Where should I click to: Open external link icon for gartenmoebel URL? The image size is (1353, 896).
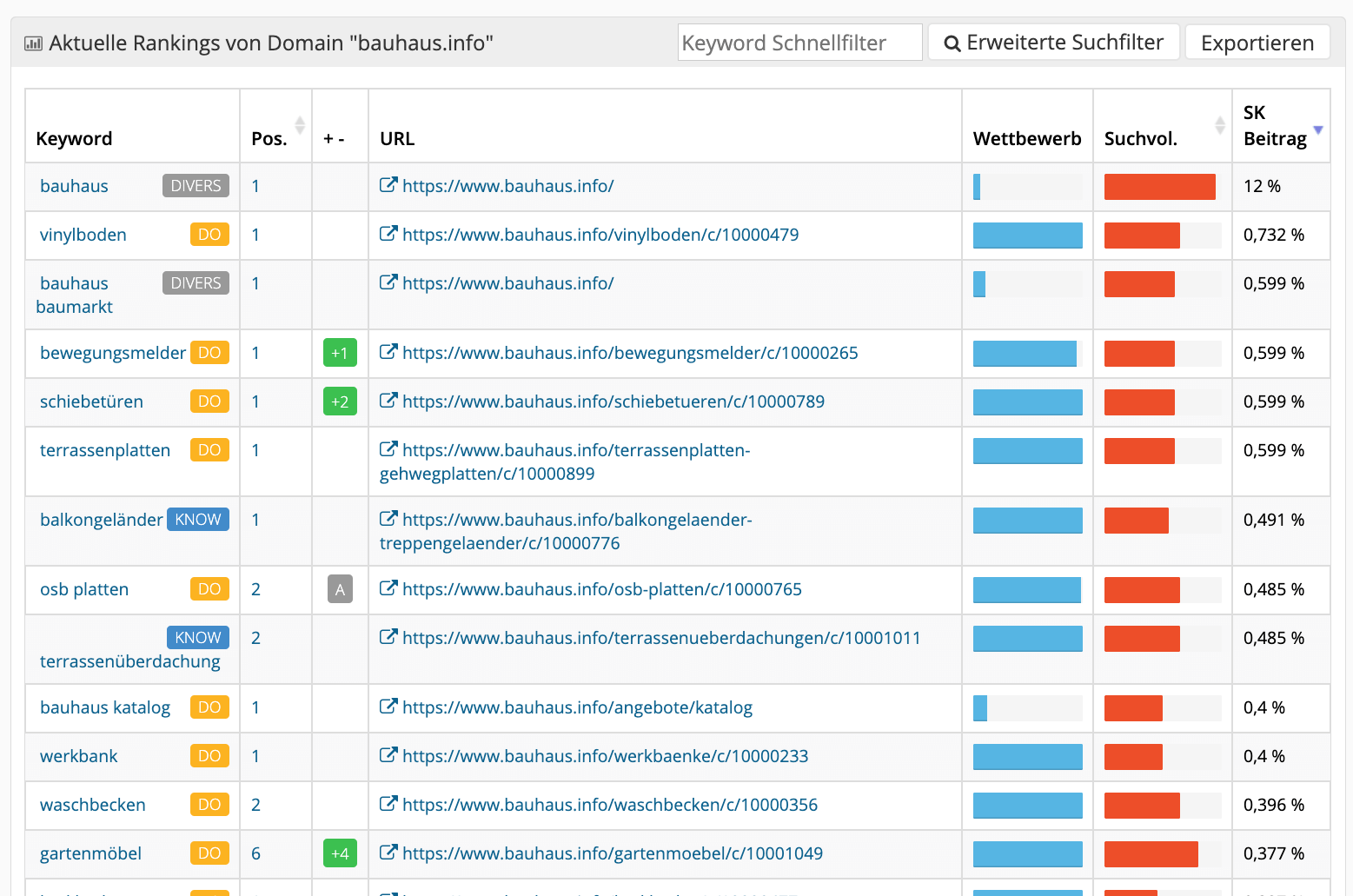(x=388, y=853)
